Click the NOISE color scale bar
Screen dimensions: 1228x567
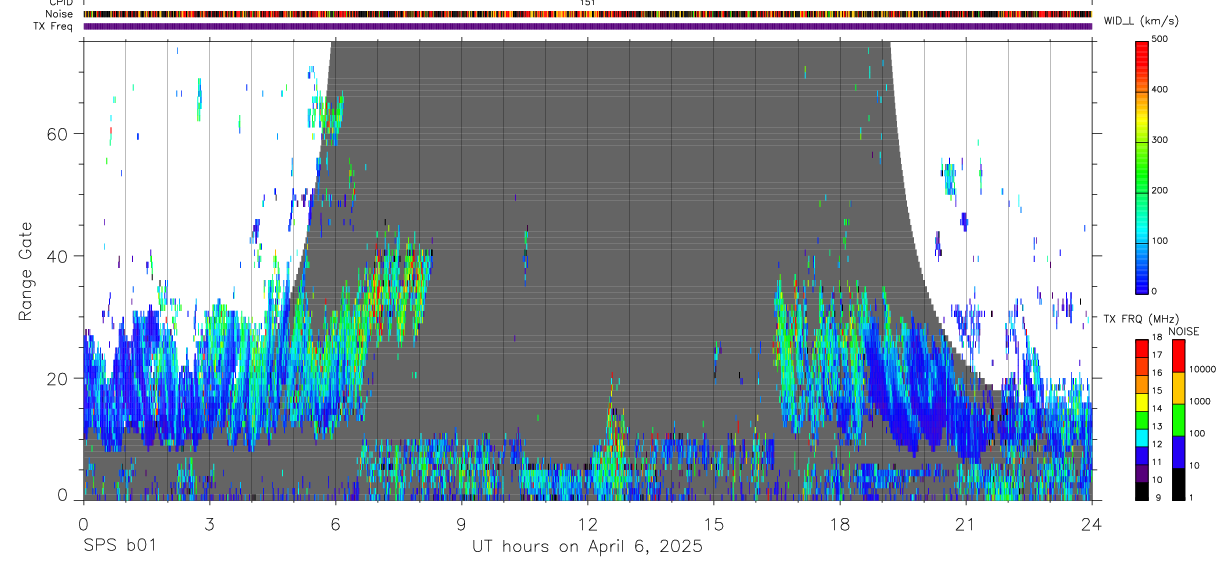(1179, 419)
